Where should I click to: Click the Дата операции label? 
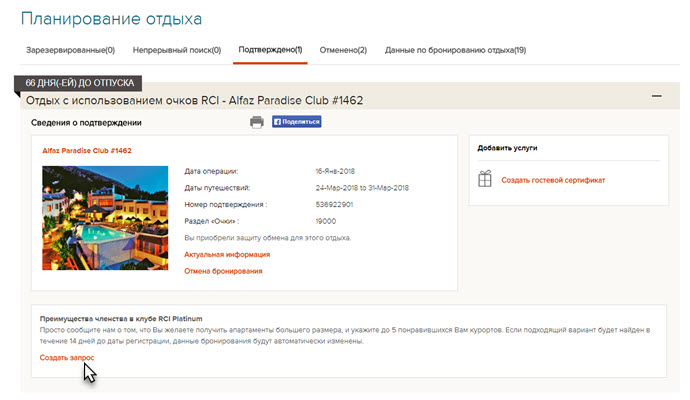211,171
